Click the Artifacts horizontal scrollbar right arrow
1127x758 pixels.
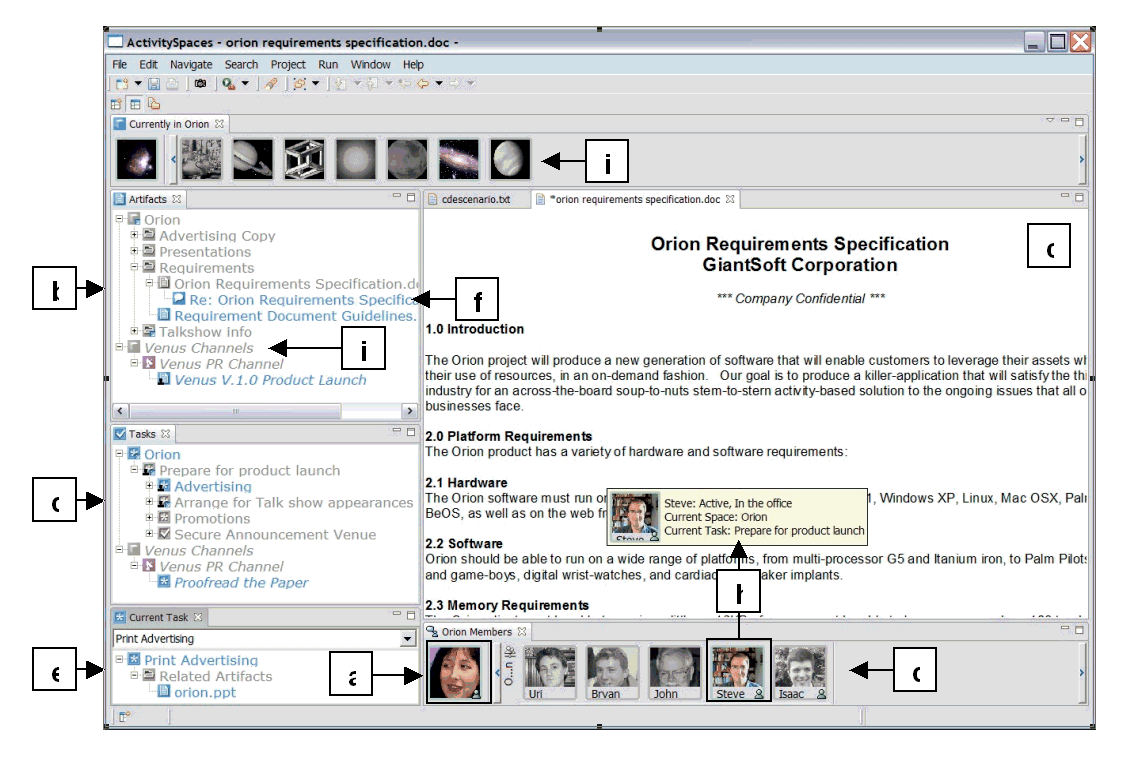(408, 411)
